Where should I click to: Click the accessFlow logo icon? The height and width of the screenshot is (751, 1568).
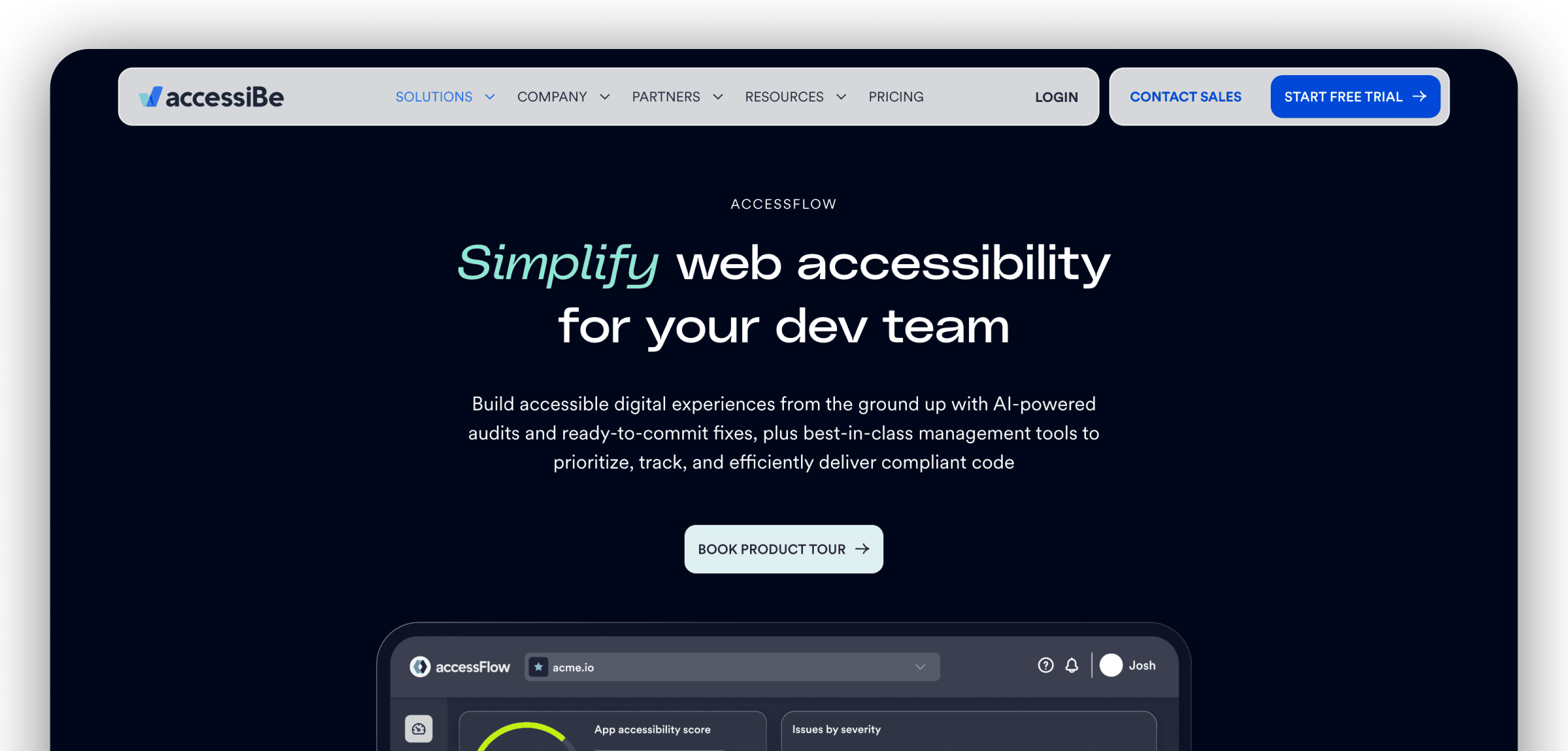[x=419, y=667]
